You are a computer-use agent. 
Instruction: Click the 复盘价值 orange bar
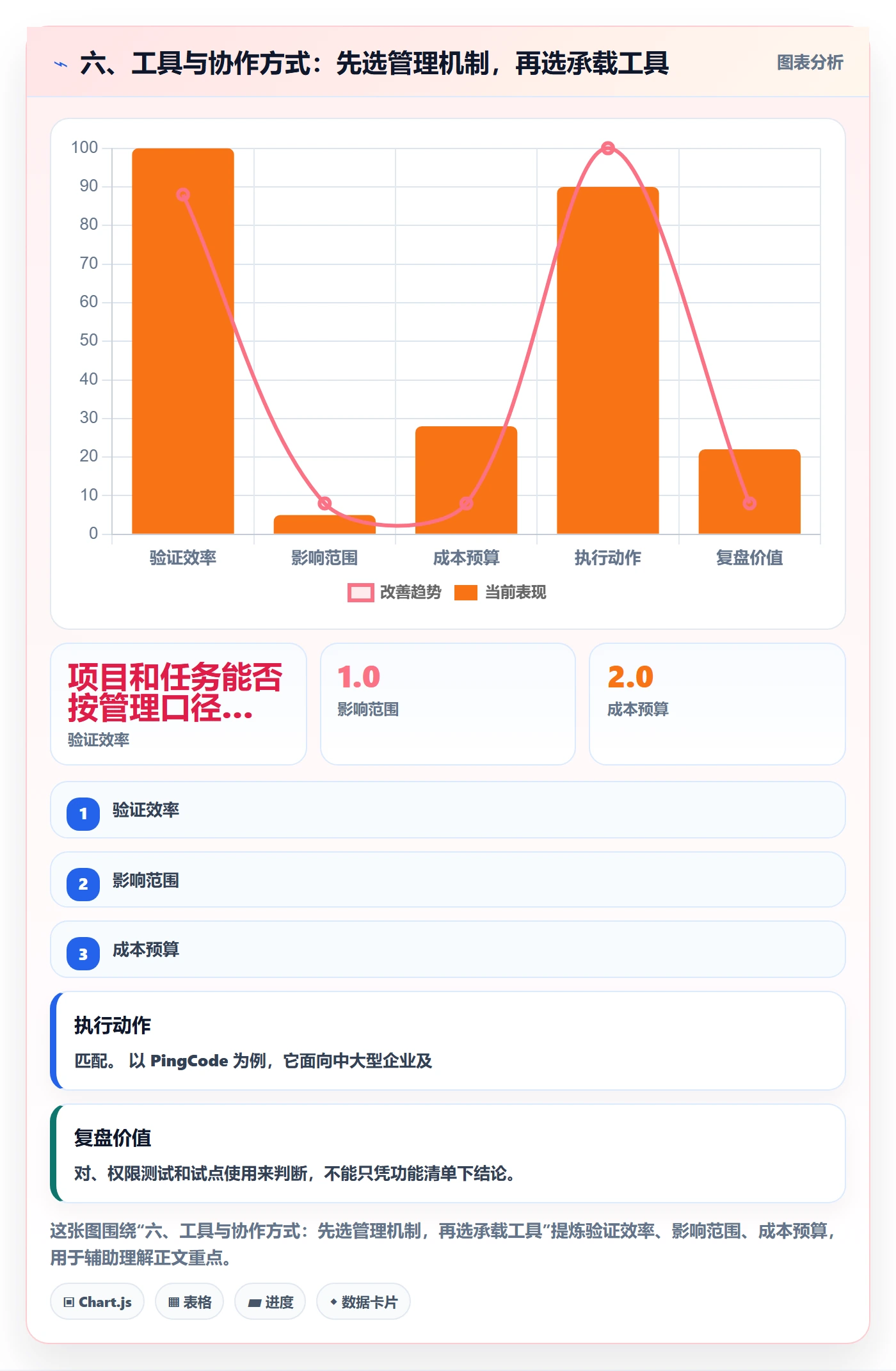coord(749,492)
